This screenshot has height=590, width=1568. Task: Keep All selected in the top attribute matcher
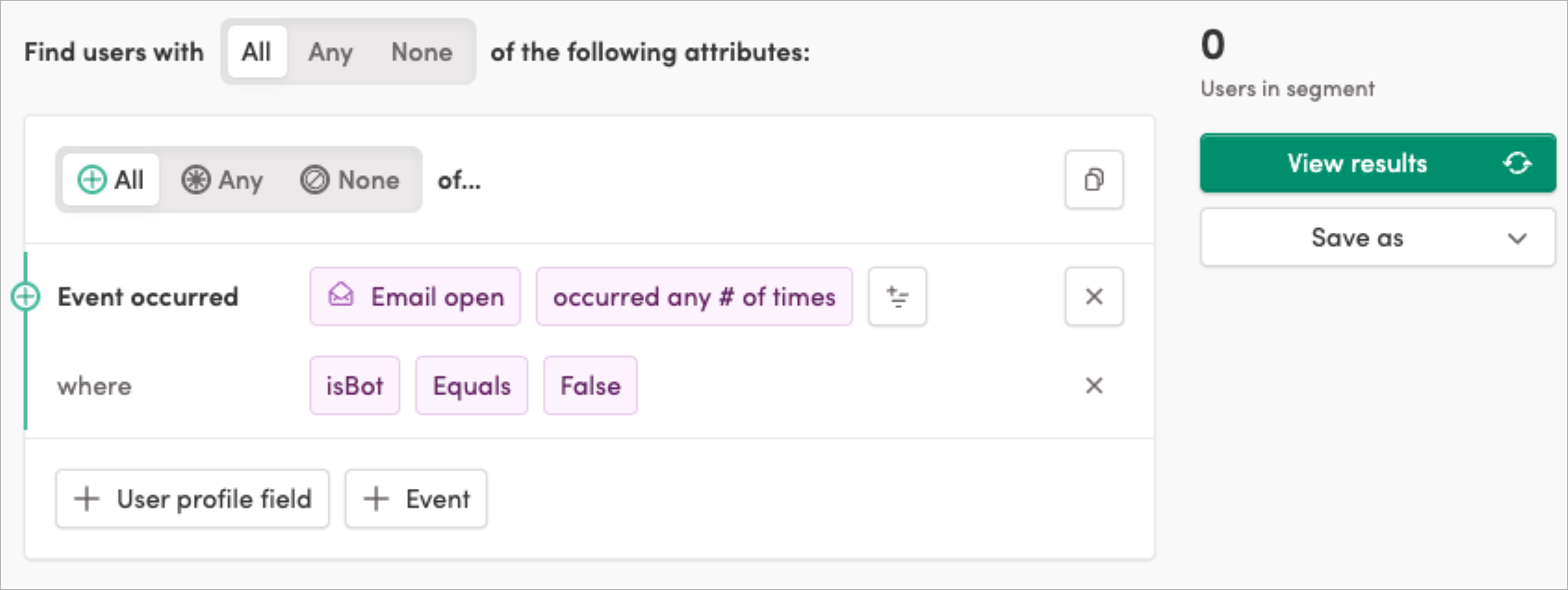pos(256,52)
